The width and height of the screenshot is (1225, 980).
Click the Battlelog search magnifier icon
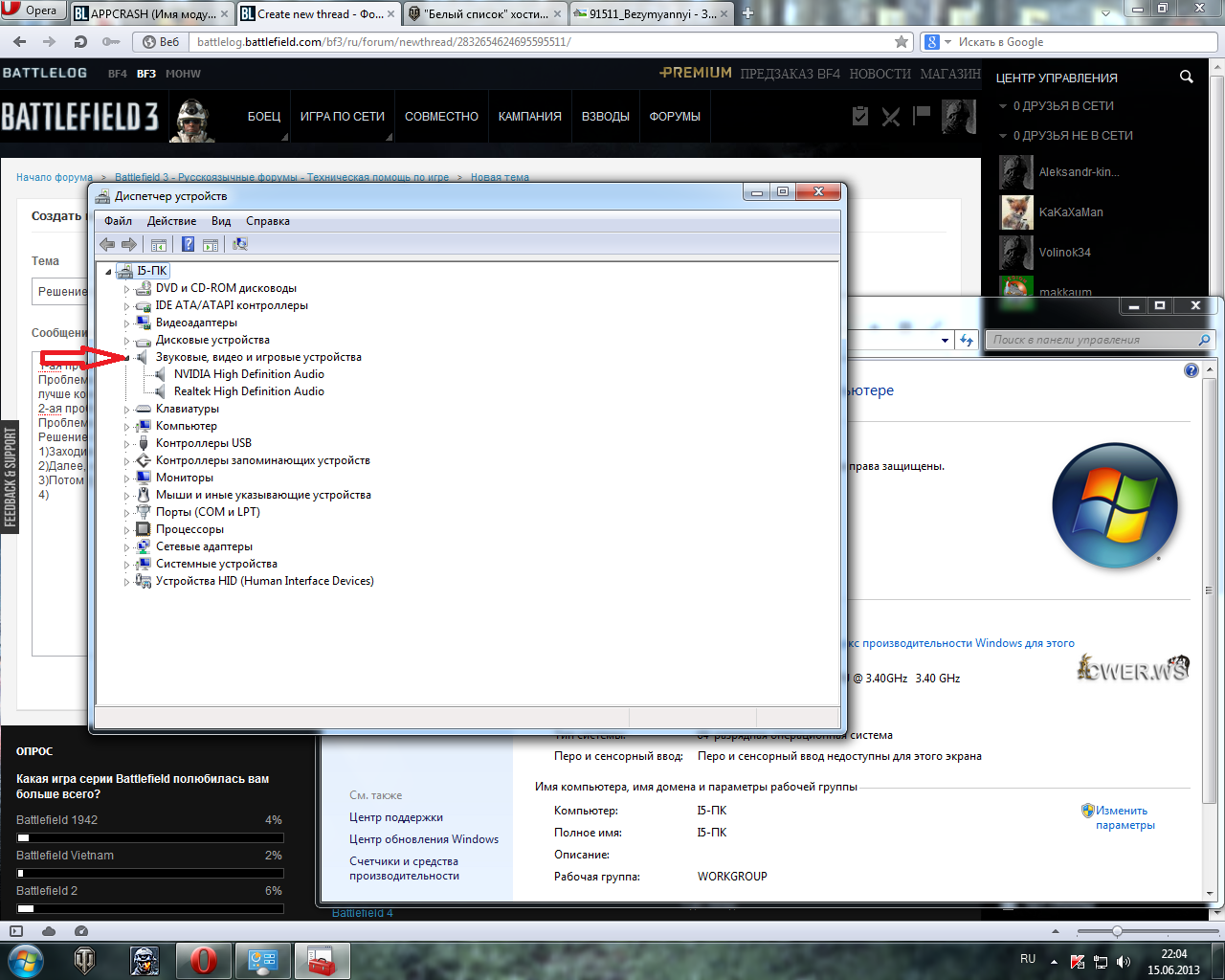1187,78
